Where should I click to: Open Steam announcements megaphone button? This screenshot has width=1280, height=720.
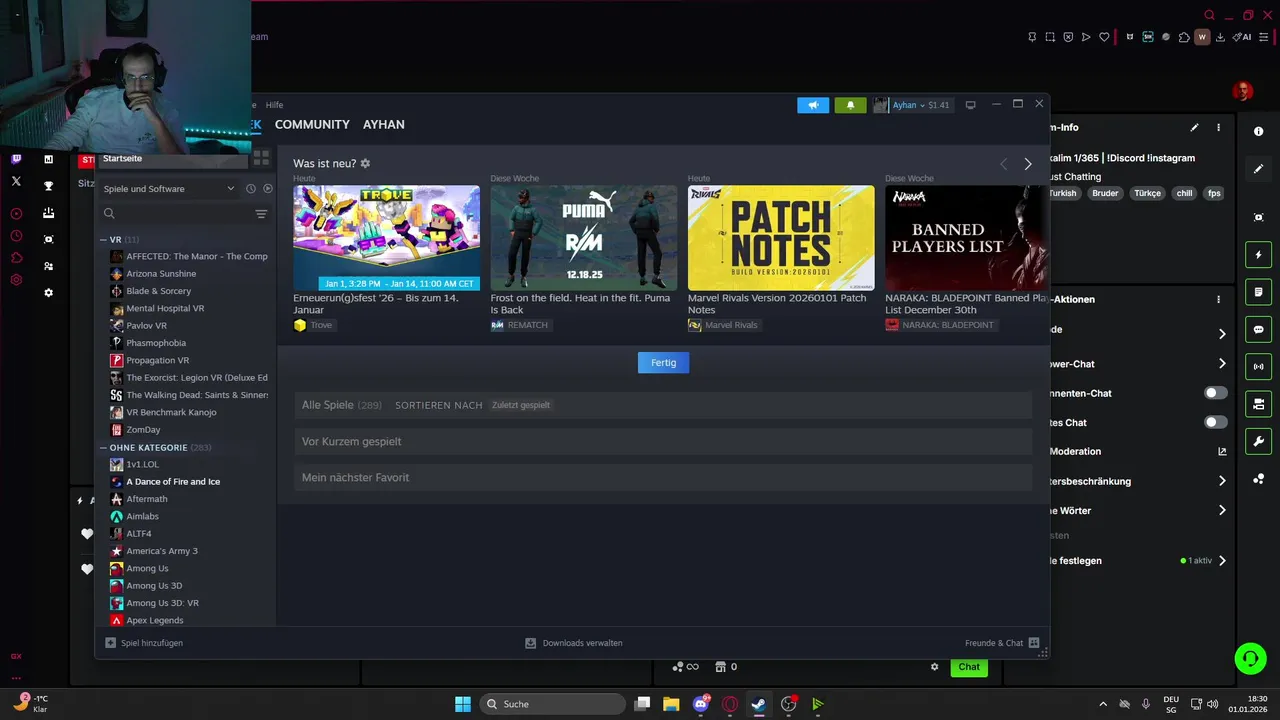point(813,105)
